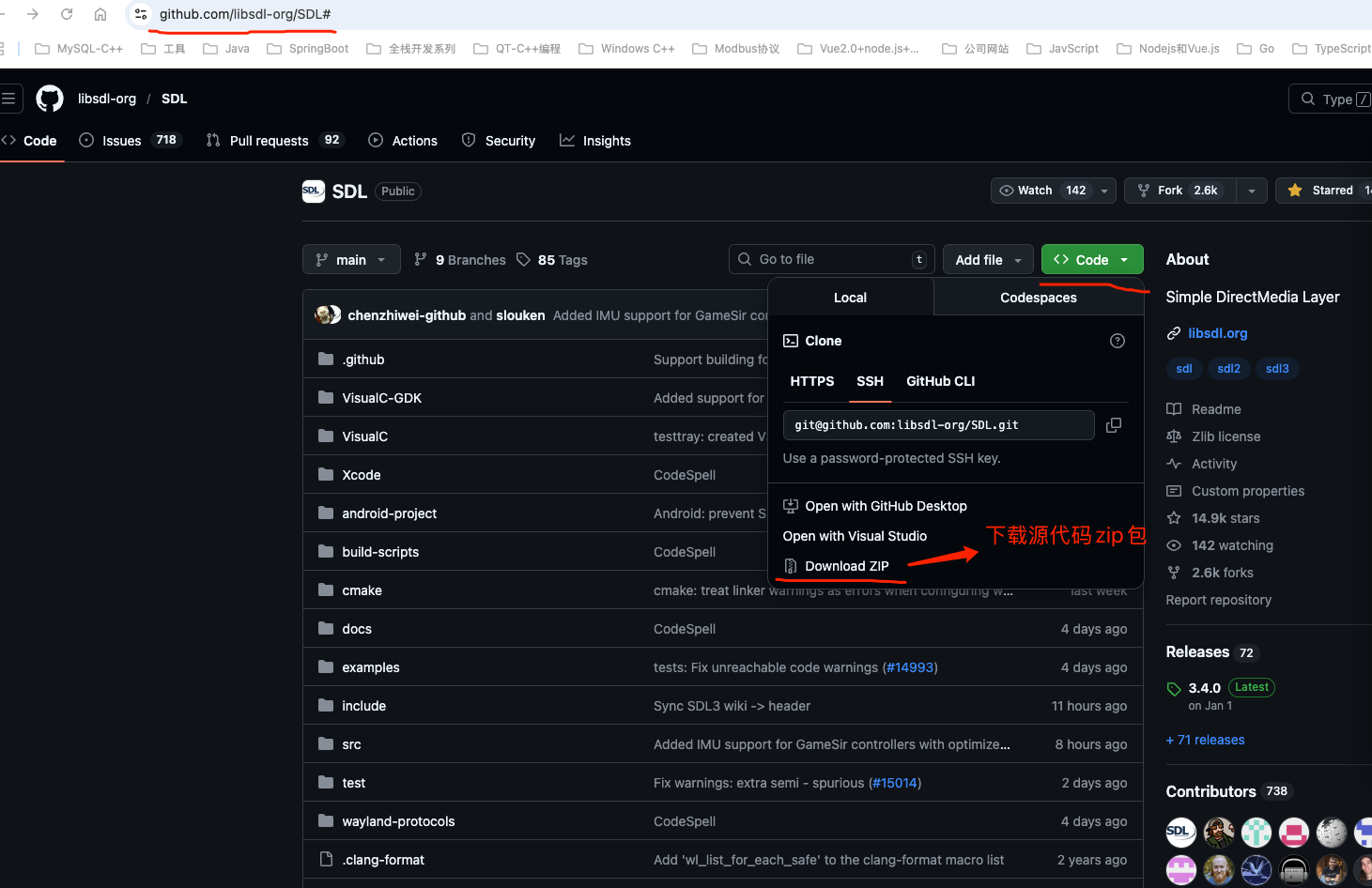1372x888 pixels.
Task: Open the libsdl-org organization breadcrumb
Action: coord(107,99)
